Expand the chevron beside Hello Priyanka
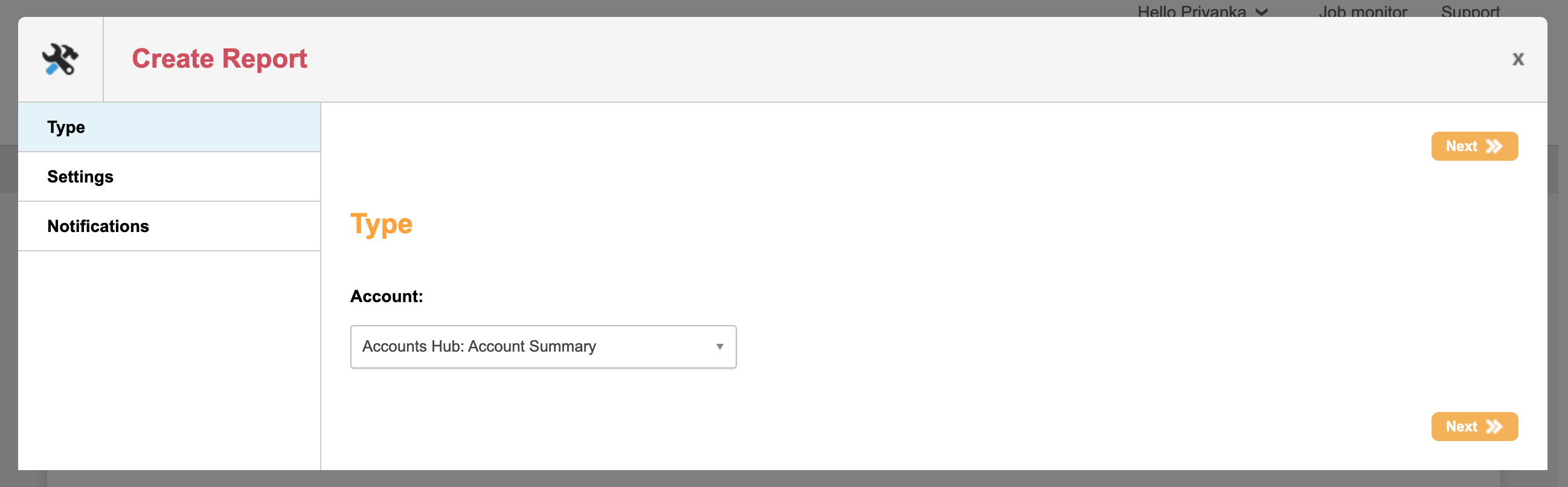Viewport: 1568px width, 487px height. tap(1262, 11)
